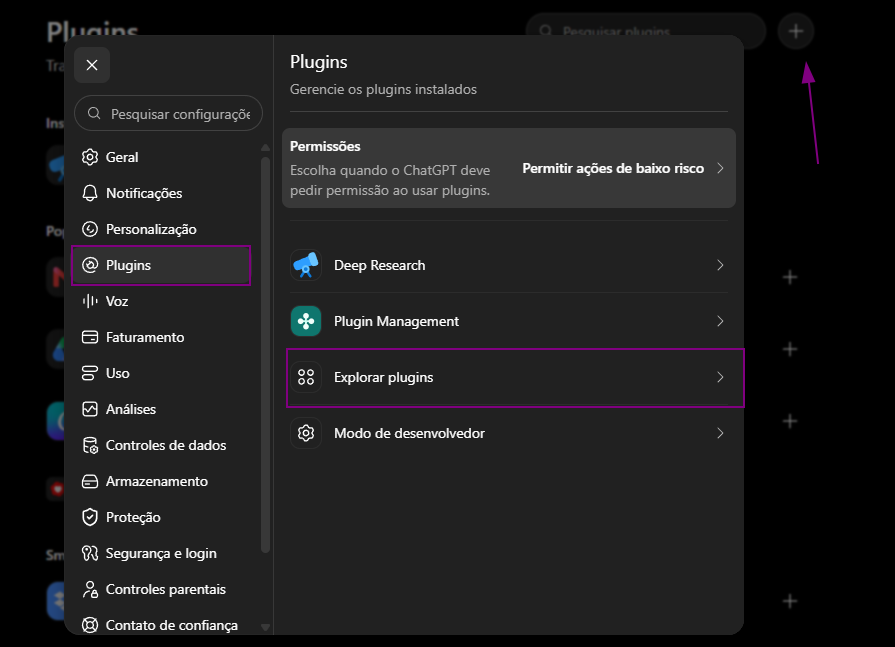
Task: Click the Voz waveform icon
Action: 90,301
